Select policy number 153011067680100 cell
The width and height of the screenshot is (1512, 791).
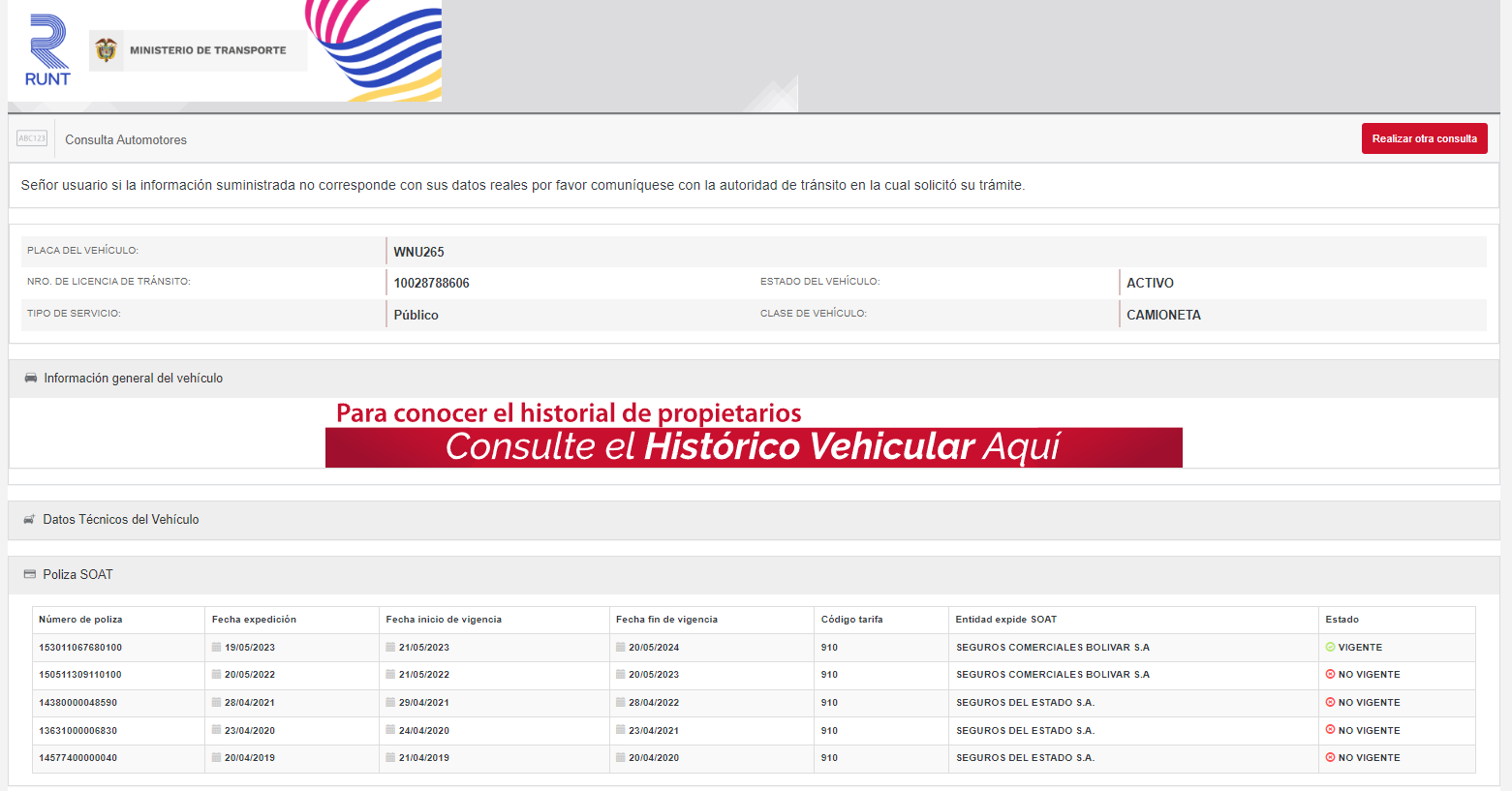80,648
